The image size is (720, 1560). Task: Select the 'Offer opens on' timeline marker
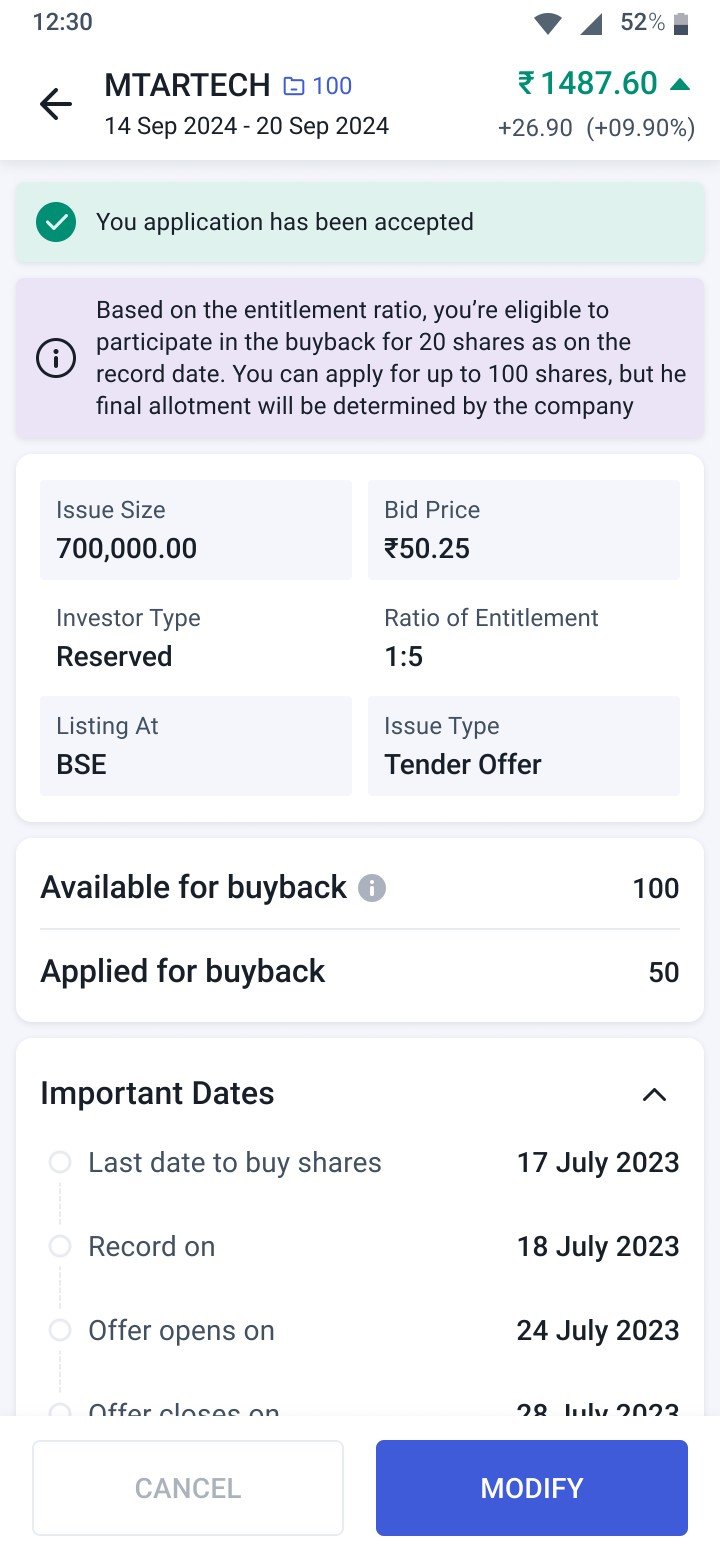pyautogui.click(x=60, y=1330)
